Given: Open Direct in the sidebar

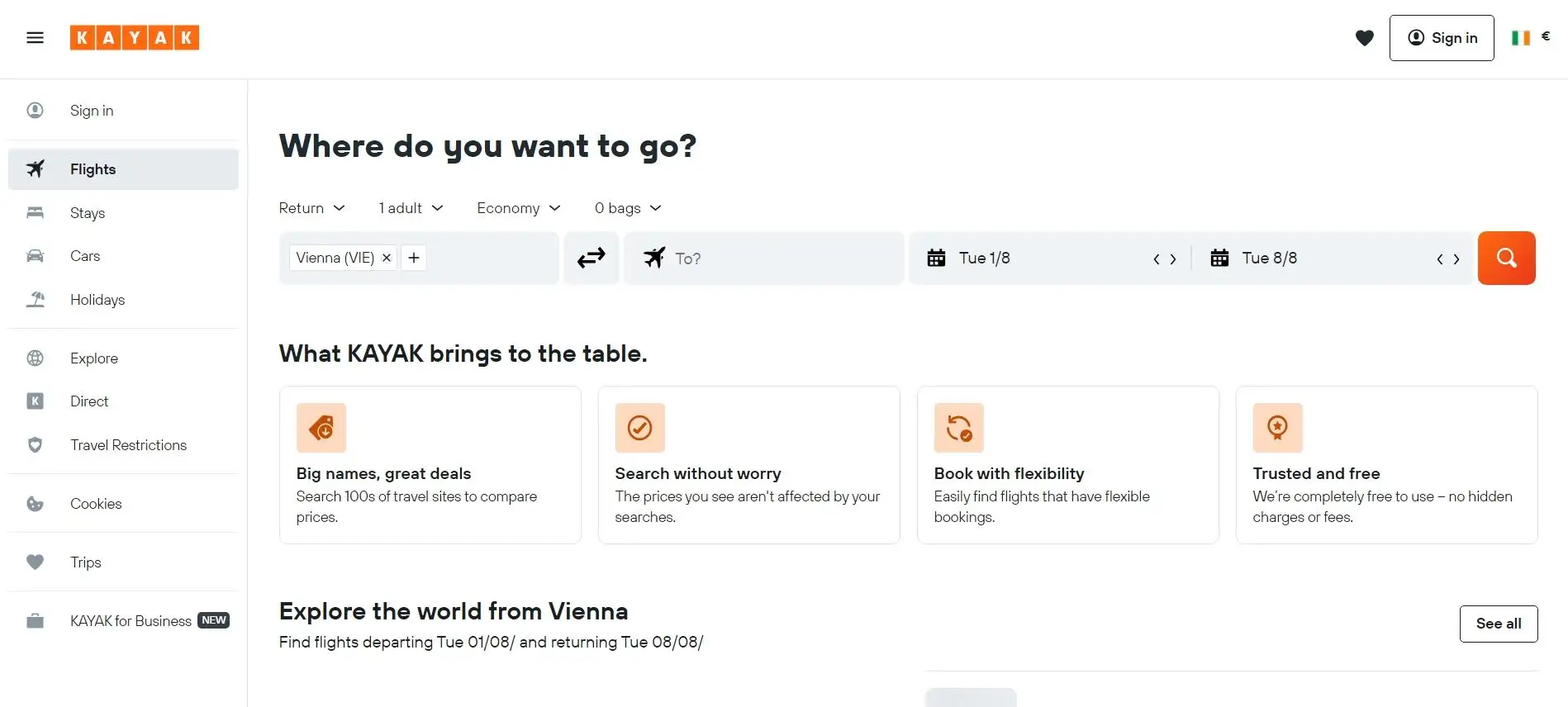Looking at the screenshot, I should click(x=123, y=401).
